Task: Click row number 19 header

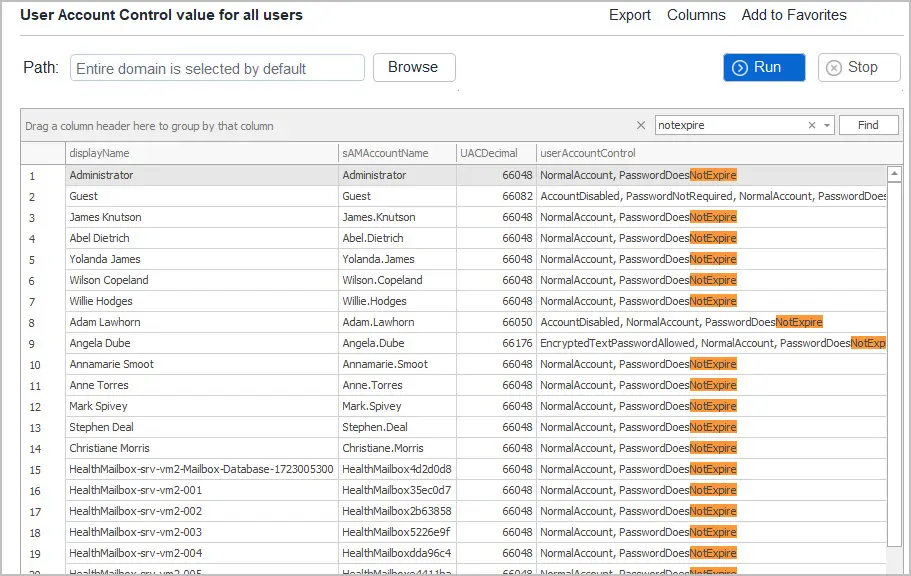Action: tap(43, 553)
